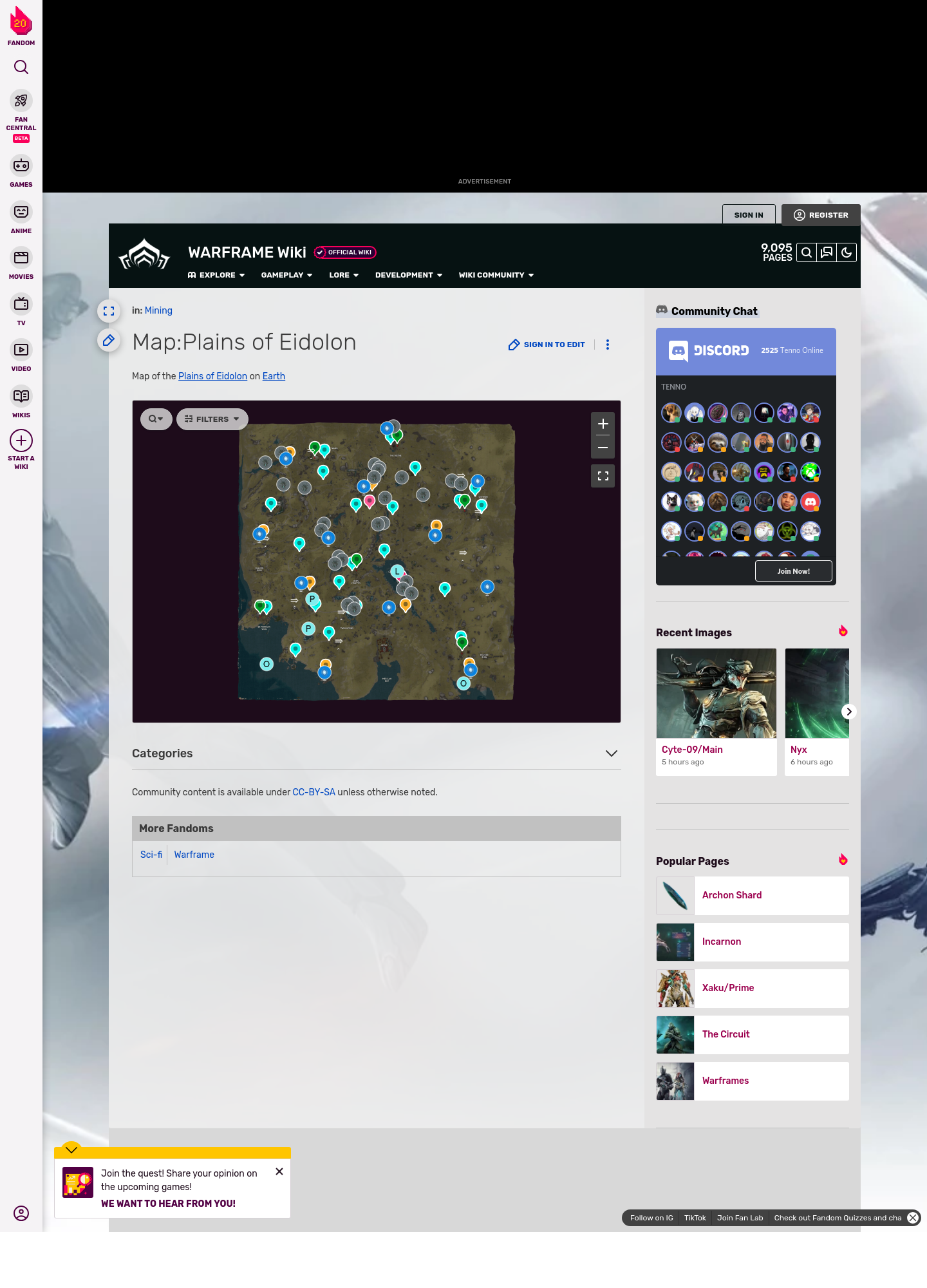The image size is (927, 1288).
Task: Open the Warframe fandom link
Action: (x=194, y=855)
